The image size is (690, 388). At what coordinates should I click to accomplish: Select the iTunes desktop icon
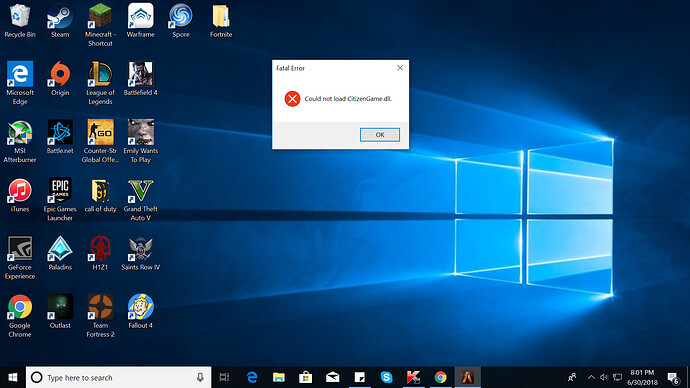(20, 195)
